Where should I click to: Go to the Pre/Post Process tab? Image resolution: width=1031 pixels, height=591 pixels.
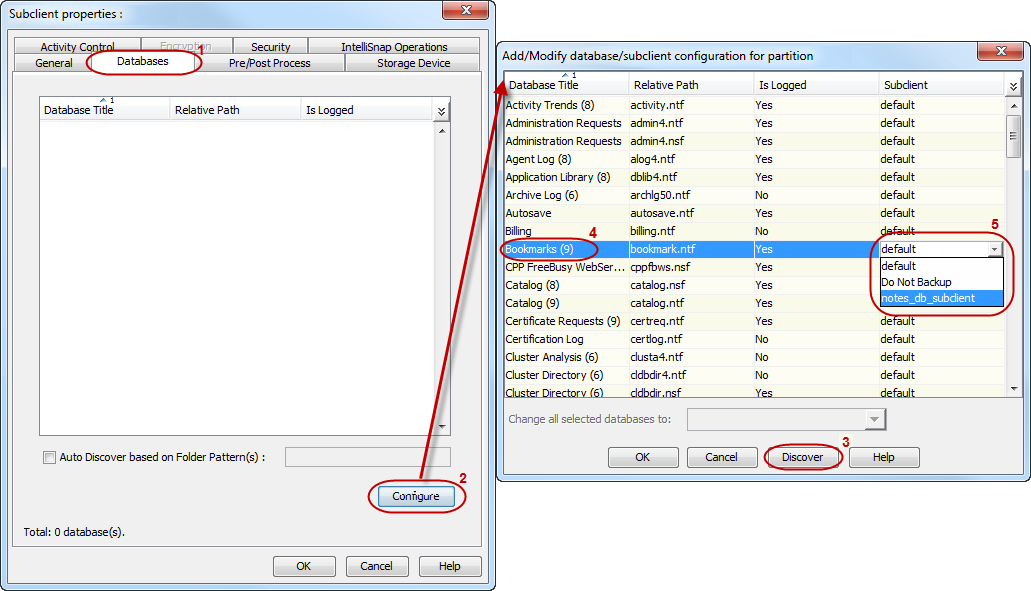click(x=269, y=63)
